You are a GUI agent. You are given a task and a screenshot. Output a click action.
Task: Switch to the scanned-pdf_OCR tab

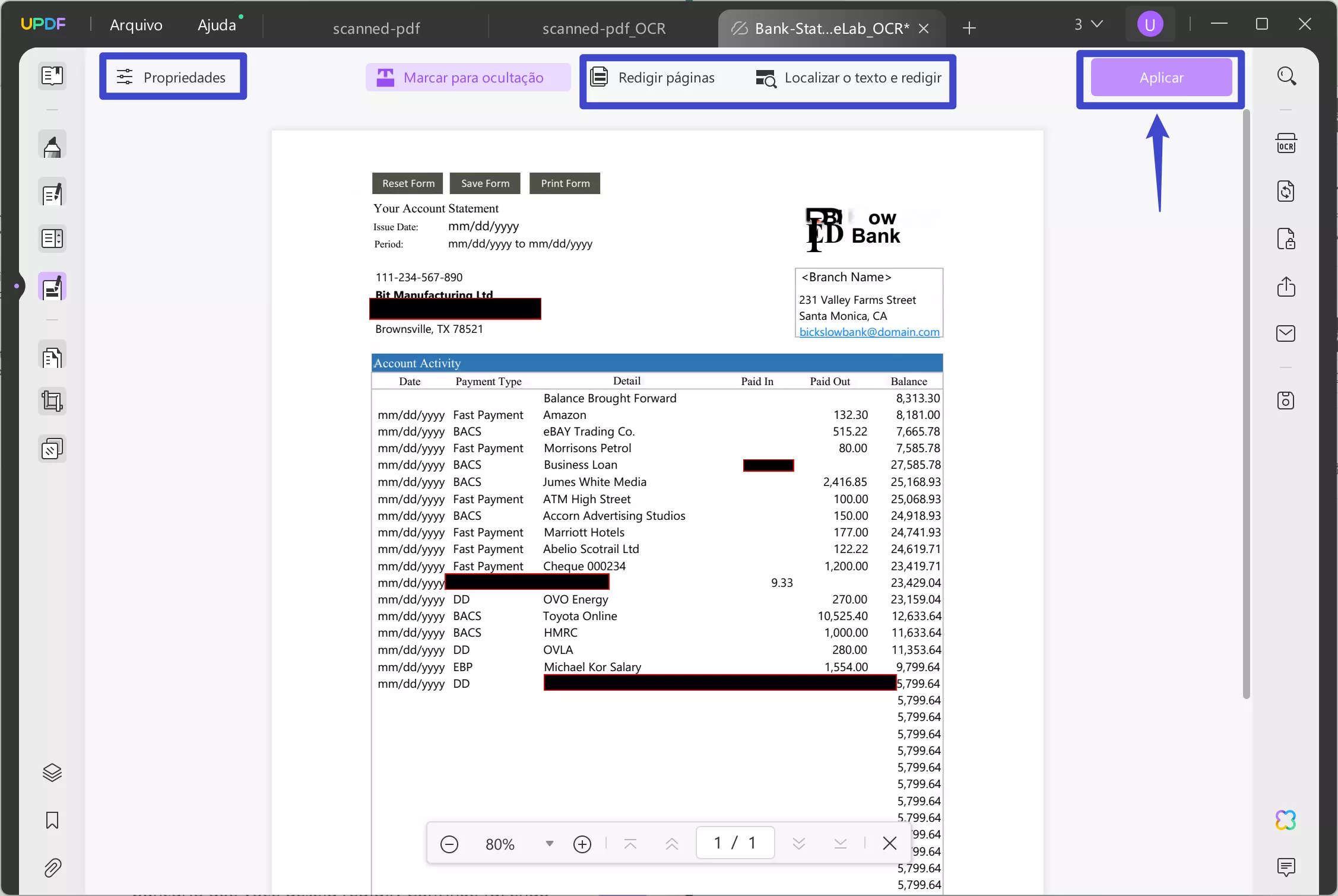pos(604,28)
